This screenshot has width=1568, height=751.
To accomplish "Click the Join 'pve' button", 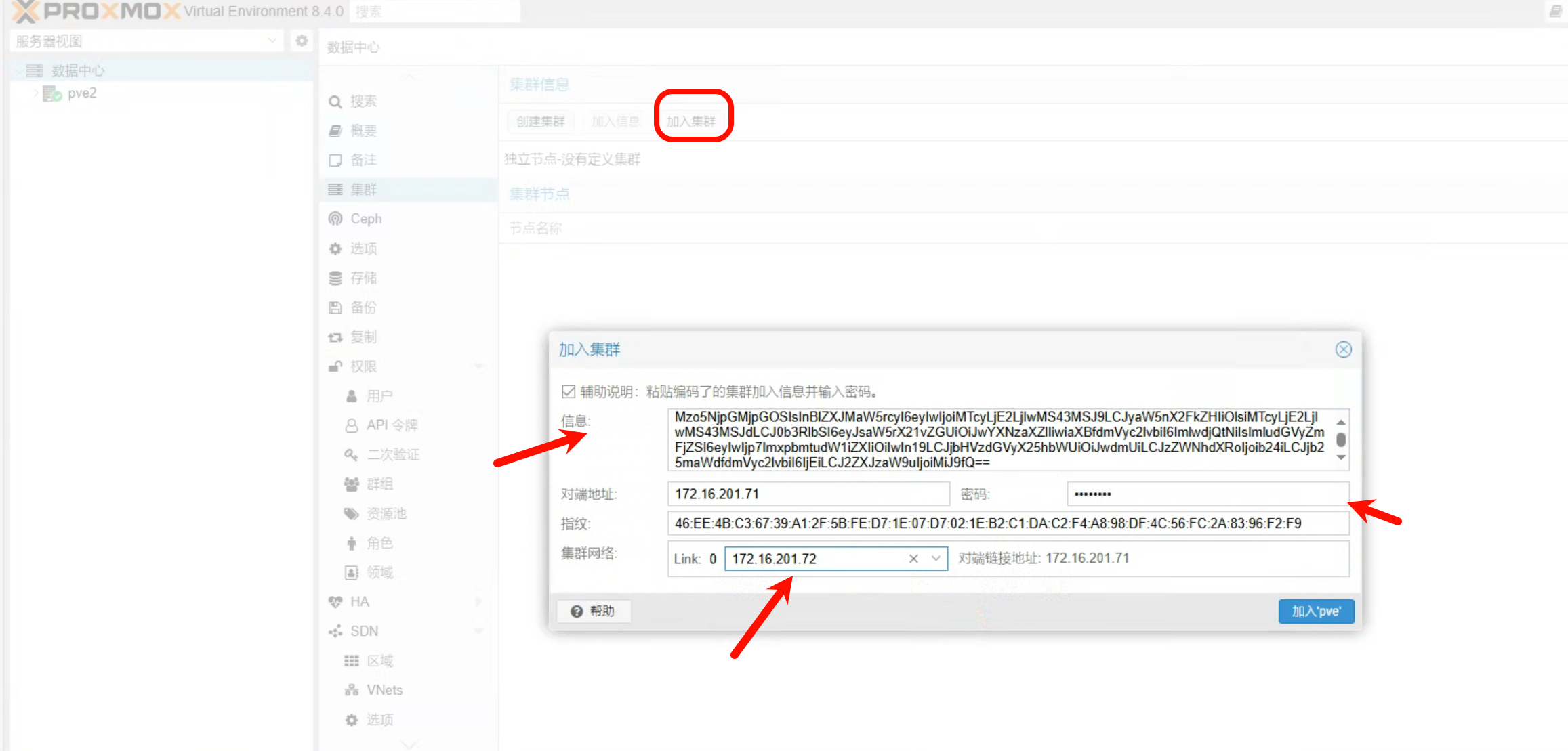I will tap(1315, 611).
